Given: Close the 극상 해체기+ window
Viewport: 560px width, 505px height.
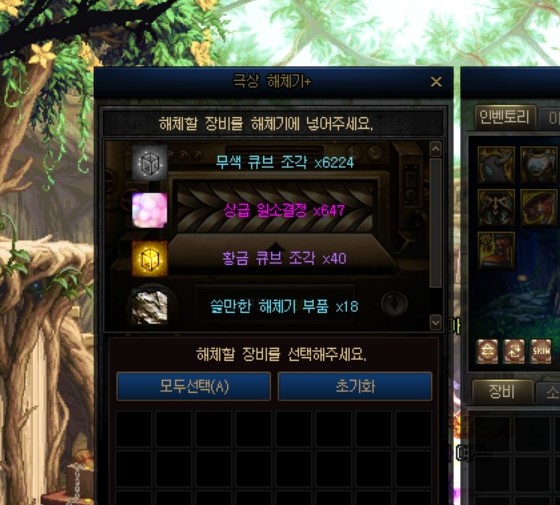Looking at the screenshot, I should [x=436, y=82].
